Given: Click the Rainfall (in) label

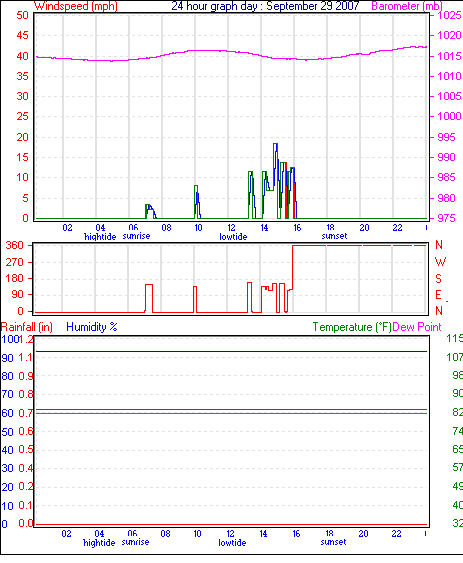Looking at the screenshot, I should coord(27,327).
